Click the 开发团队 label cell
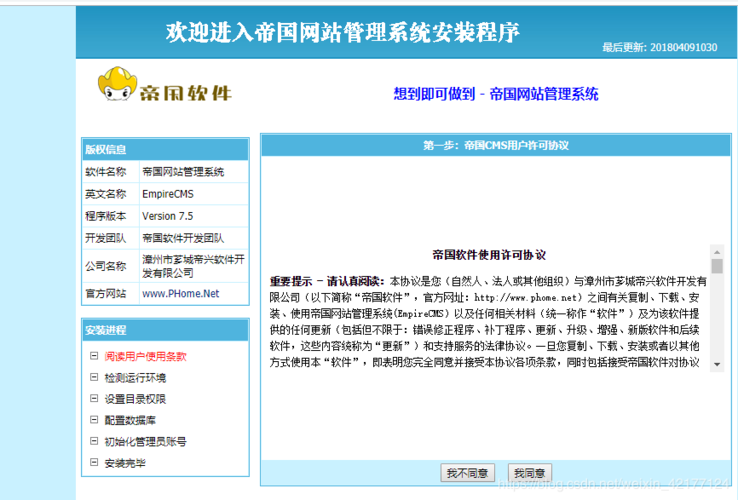738x500 pixels. pyautogui.click(x=111, y=238)
